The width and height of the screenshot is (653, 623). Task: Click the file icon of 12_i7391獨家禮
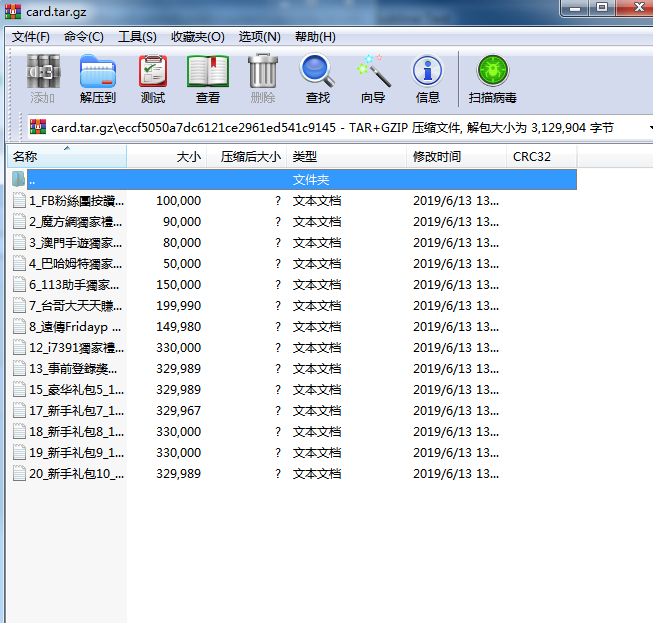pos(19,347)
